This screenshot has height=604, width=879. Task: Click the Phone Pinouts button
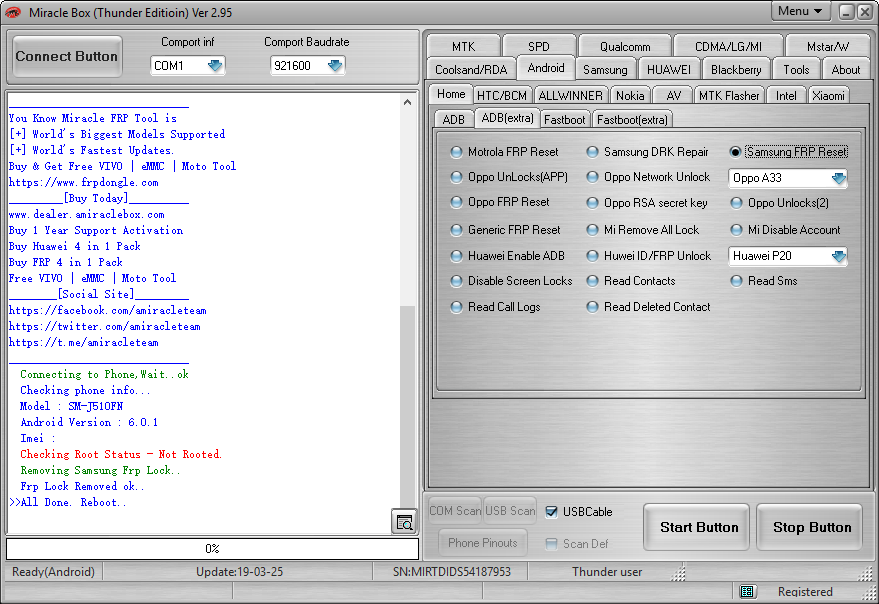[x=483, y=542]
